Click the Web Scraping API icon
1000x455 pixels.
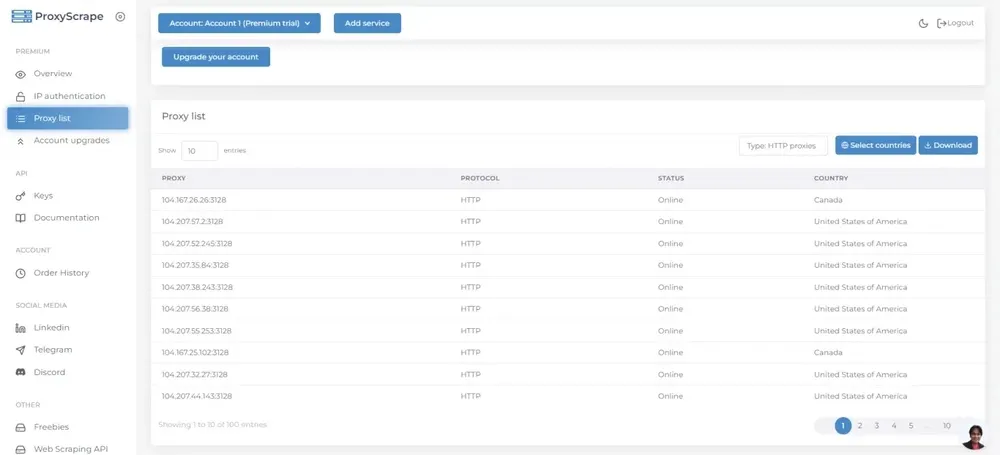(x=20, y=449)
